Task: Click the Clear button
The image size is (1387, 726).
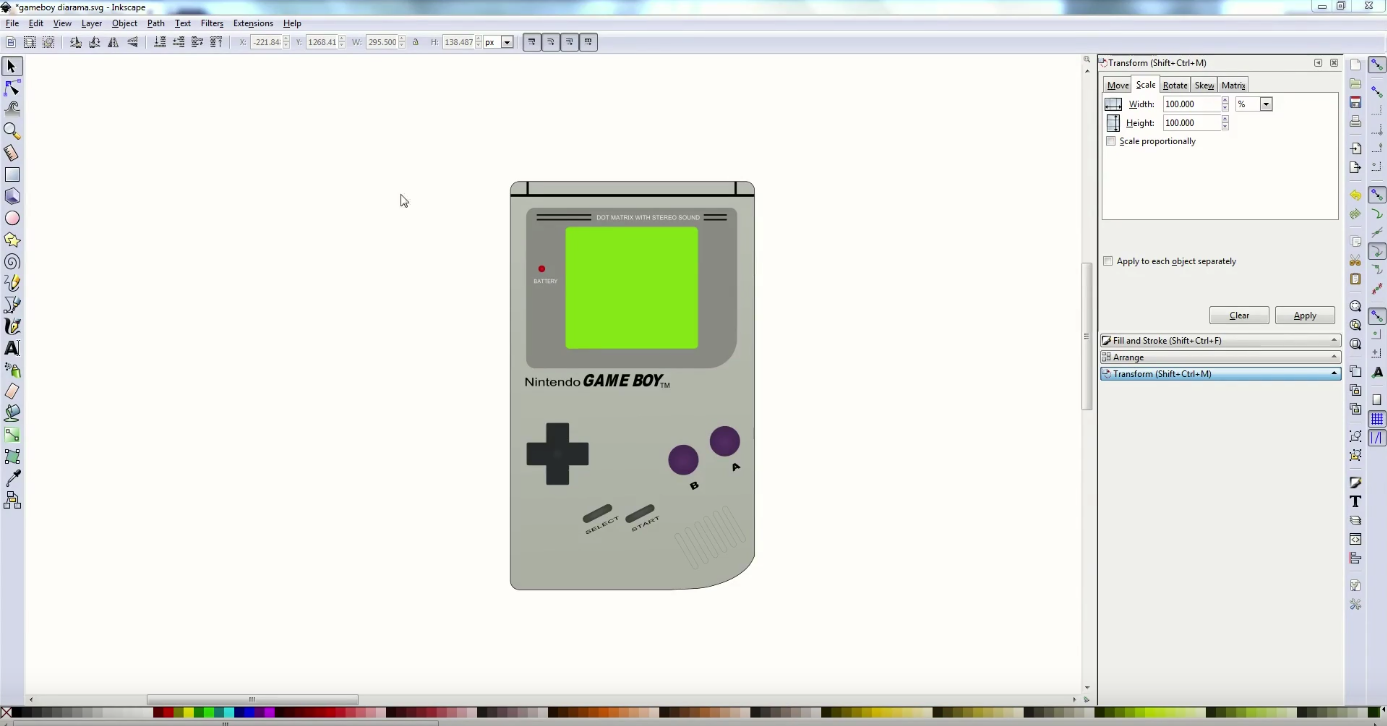Action: [x=1239, y=316]
